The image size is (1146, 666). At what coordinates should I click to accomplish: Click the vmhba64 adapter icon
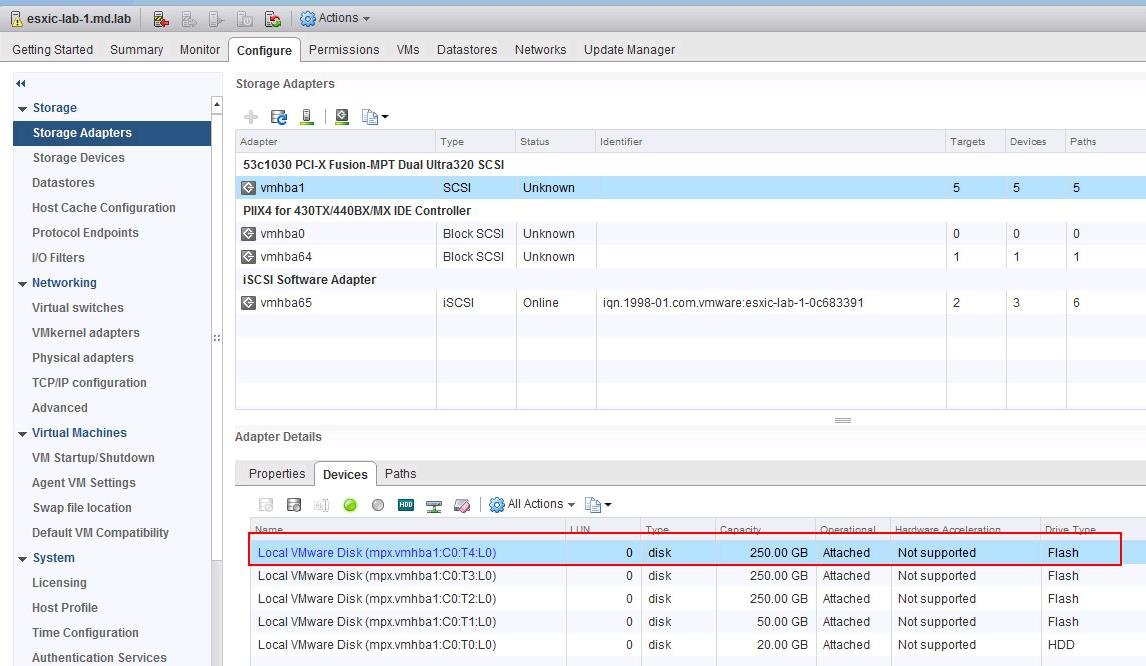coord(248,257)
